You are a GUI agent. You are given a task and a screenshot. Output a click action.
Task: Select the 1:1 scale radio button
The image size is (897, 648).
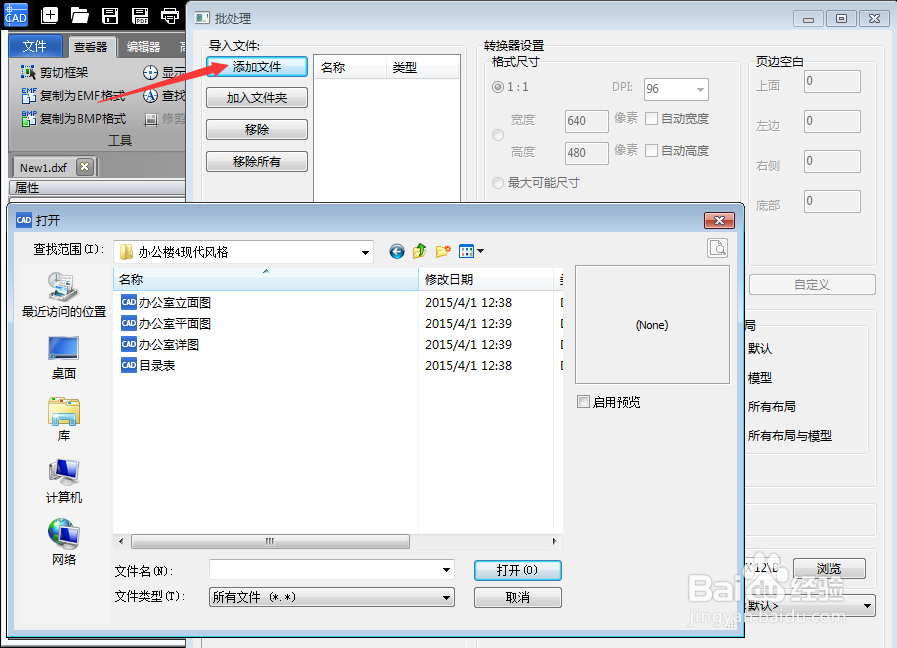pyautogui.click(x=497, y=87)
